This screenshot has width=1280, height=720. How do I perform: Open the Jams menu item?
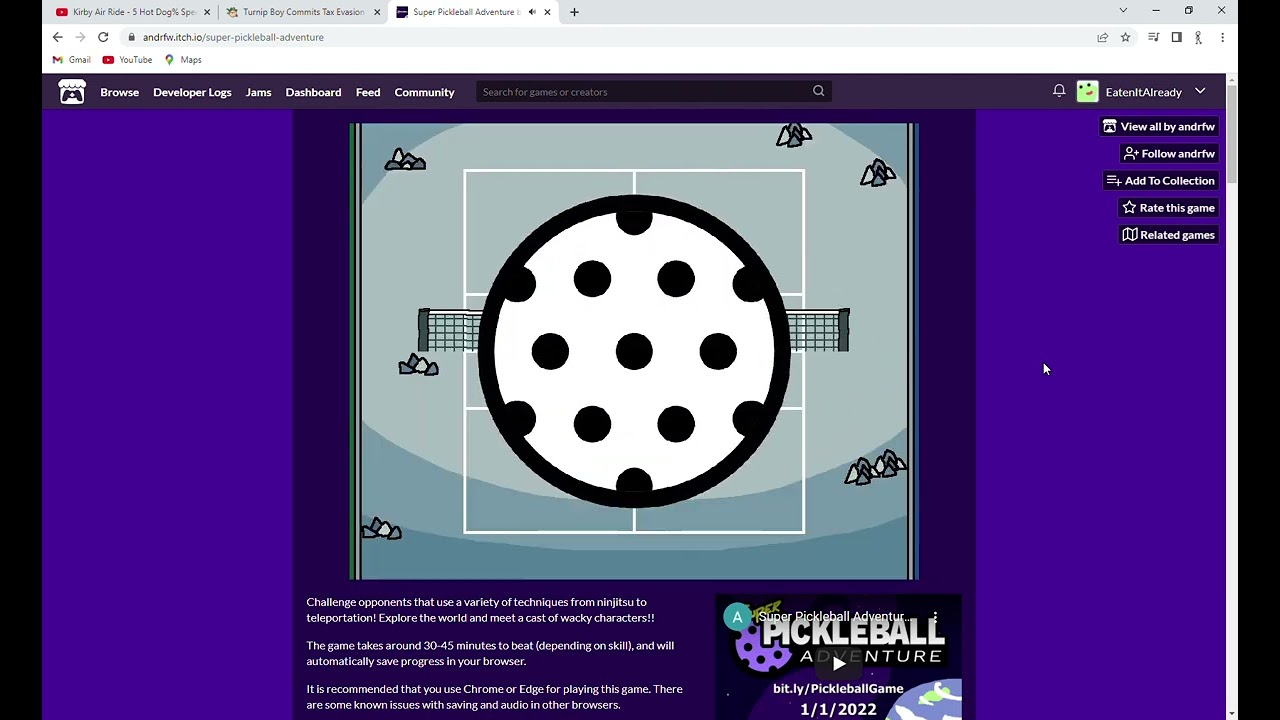coord(258,92)
